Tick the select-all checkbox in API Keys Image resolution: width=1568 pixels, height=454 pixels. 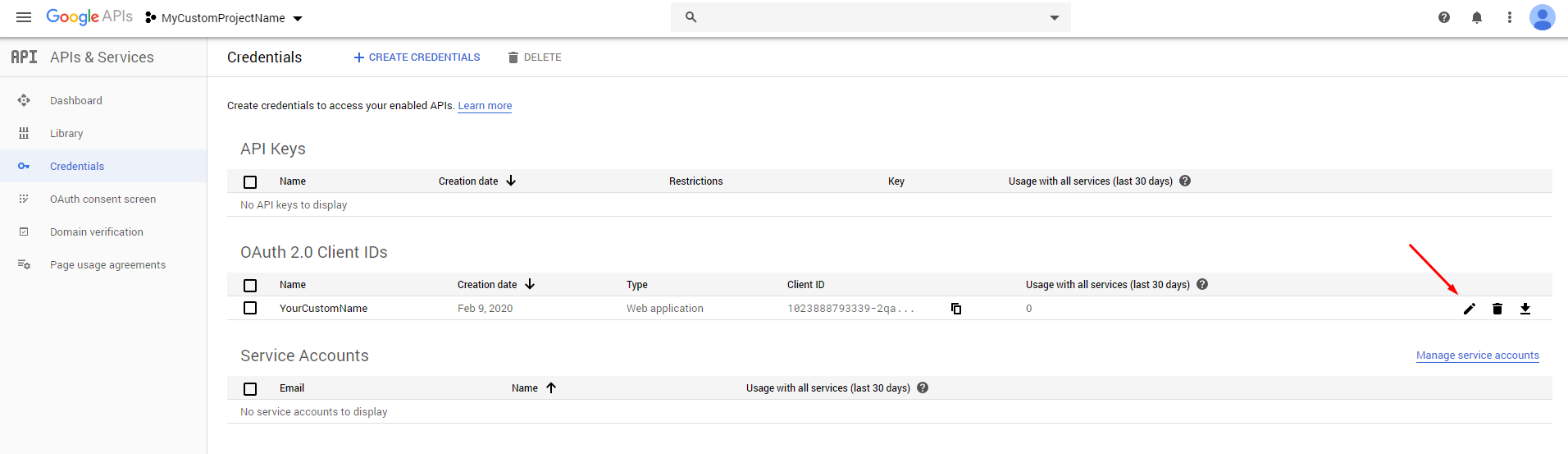pyautogui.click(x=250, y=181)
